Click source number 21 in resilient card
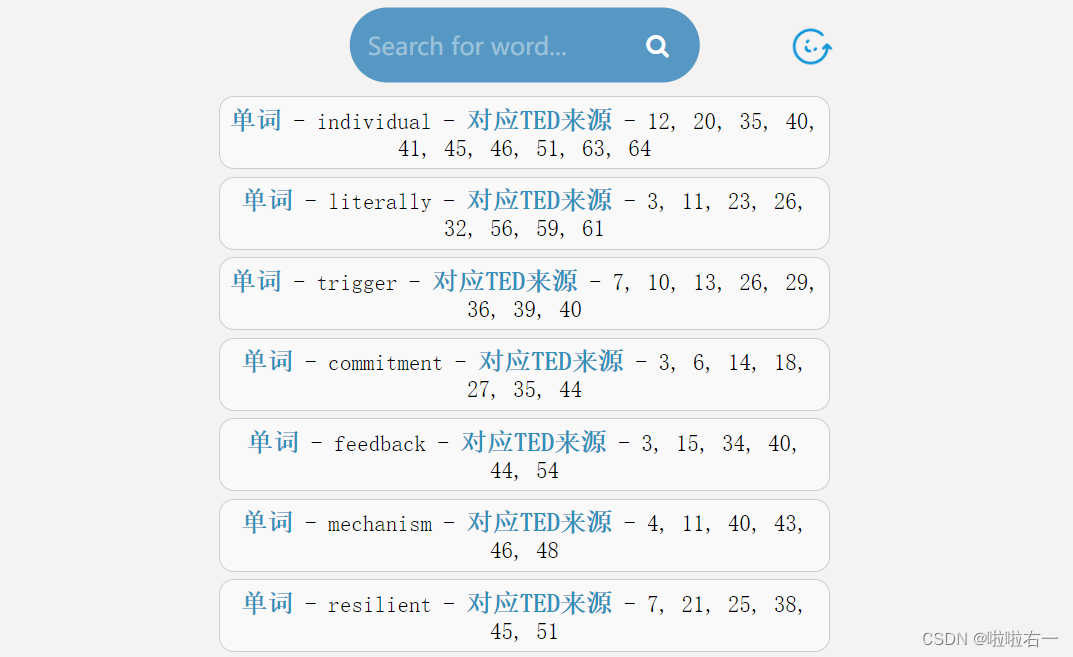1073x657 pixels. (693, 604)
